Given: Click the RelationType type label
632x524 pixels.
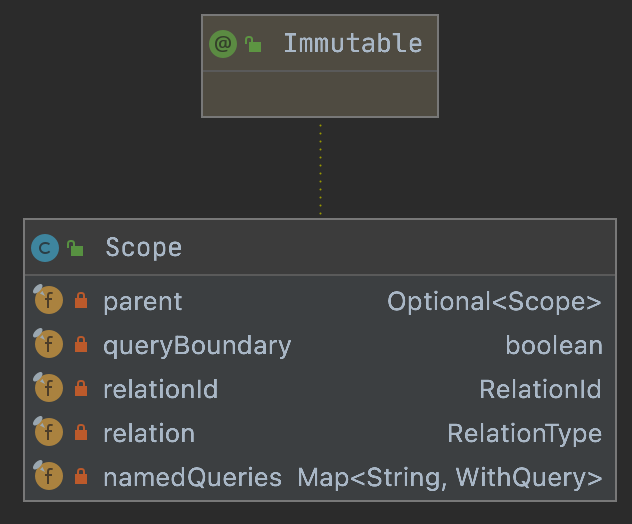Looking at the screenshot, I should 524,433.
